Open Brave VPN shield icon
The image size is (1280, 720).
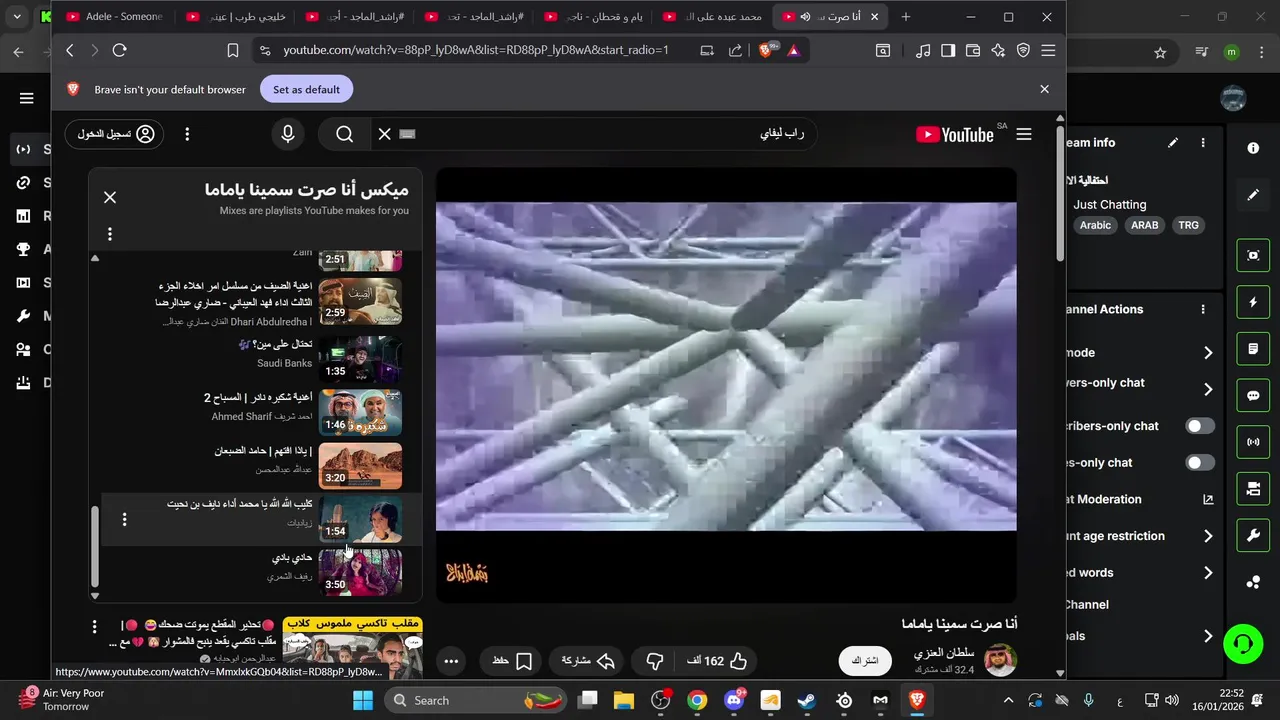(1023, 50)
